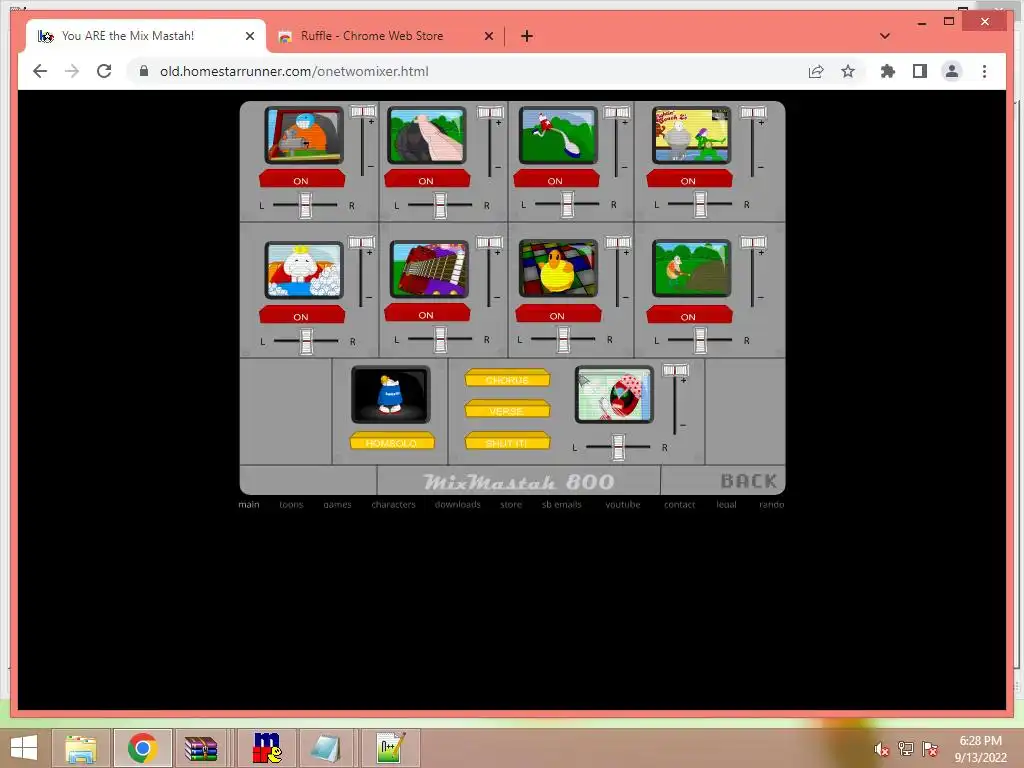1024x768 pixels.
Task: Open a new browser tab
Action: click(x=527, y=36)
